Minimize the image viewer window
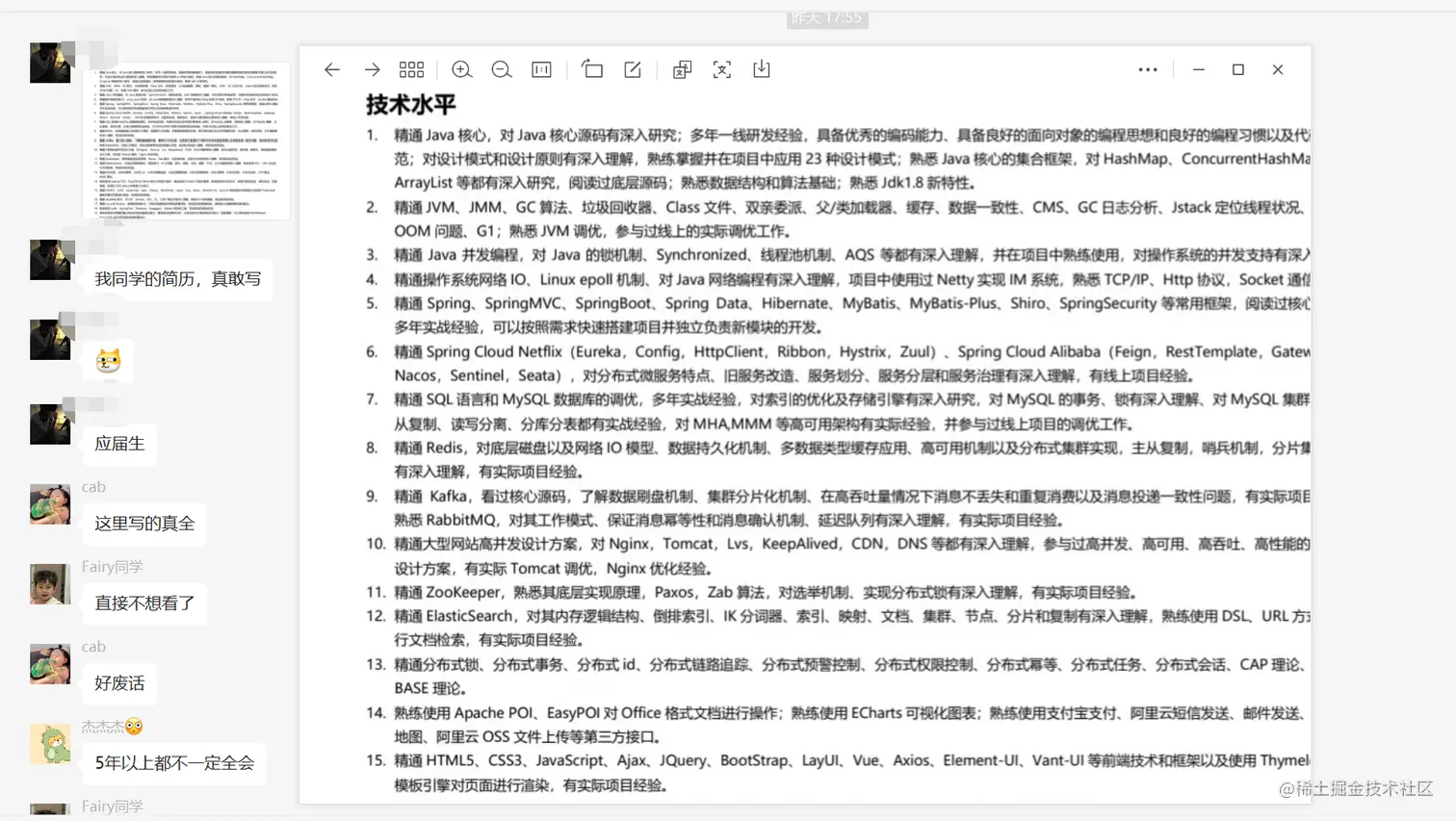Screen dimensions: 1456x821 point(1198,69)
